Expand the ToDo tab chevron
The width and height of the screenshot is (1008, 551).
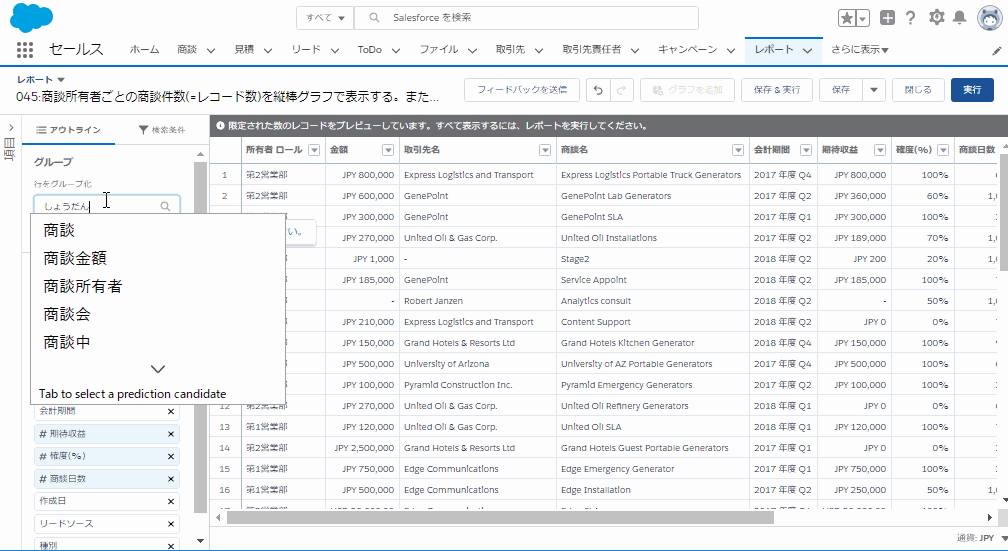pos(395,50)
